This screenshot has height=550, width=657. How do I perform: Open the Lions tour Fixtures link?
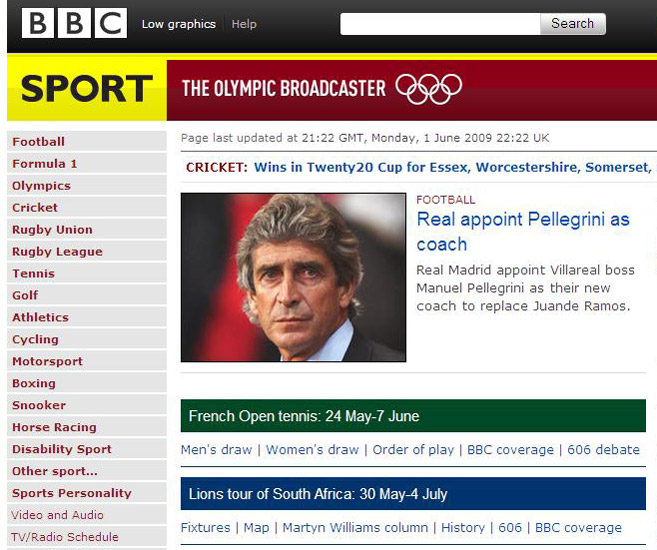coord(205,527)
